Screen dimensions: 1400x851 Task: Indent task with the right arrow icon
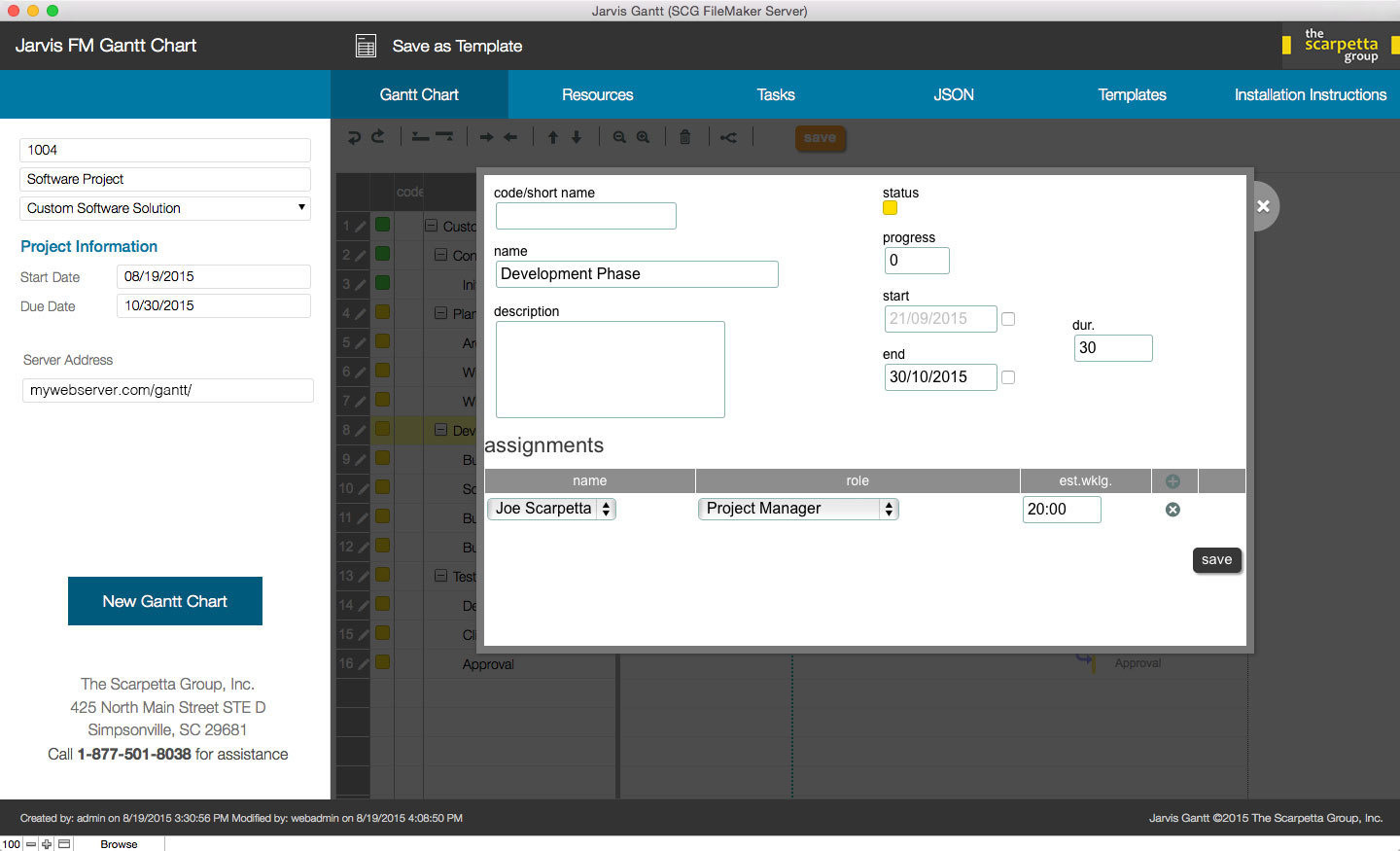click(487, 137)
